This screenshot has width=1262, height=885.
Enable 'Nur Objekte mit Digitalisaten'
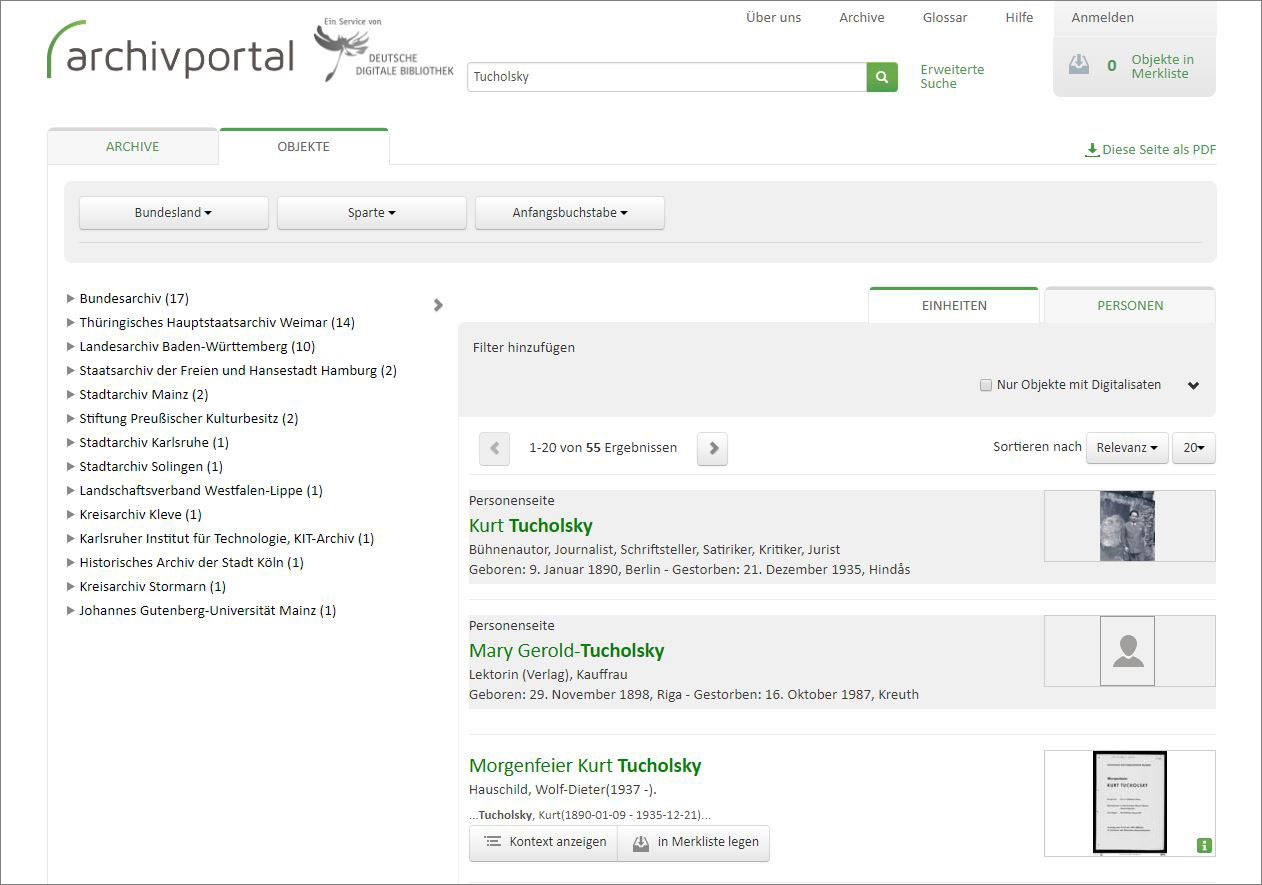[x=986, y=384]
